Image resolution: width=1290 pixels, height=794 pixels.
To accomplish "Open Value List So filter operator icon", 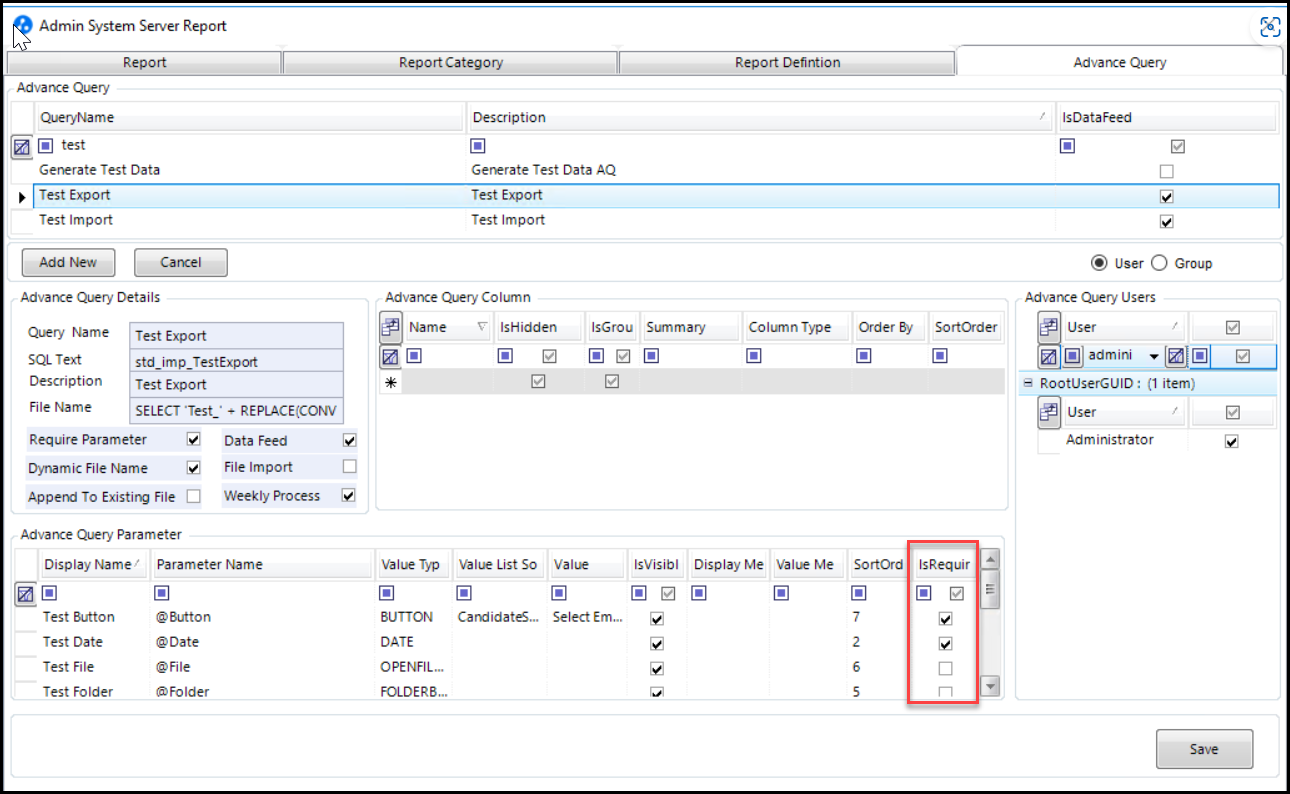I will 464,593.
